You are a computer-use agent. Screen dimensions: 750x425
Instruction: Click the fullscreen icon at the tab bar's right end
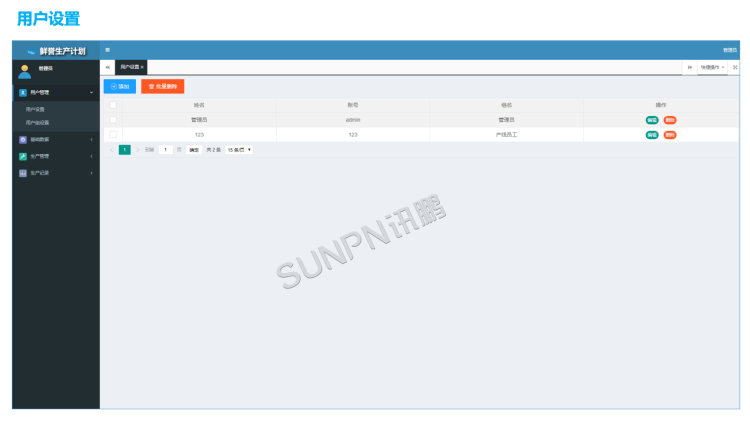(735, 67)
